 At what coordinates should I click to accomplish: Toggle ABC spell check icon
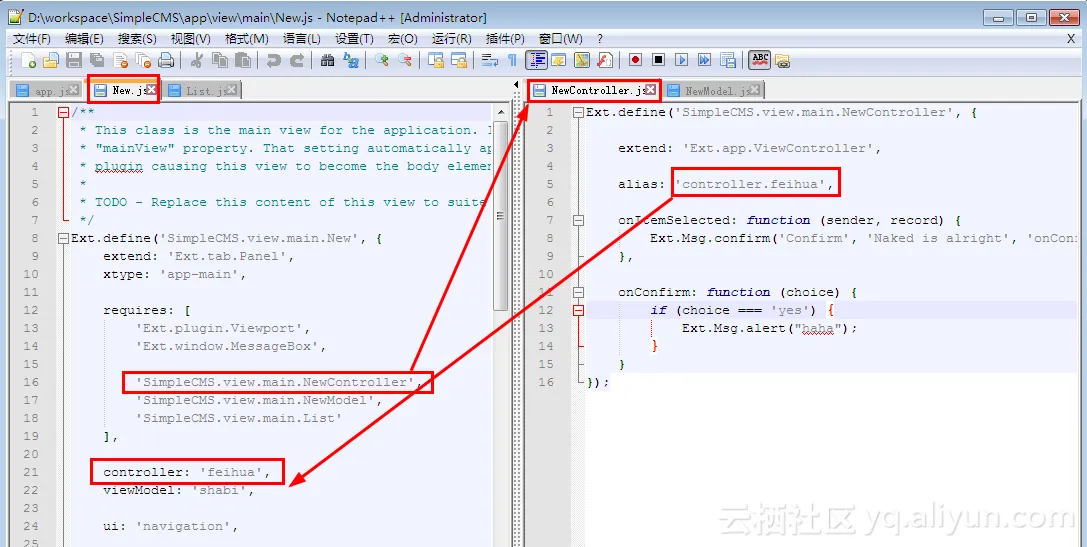(760, 60)
